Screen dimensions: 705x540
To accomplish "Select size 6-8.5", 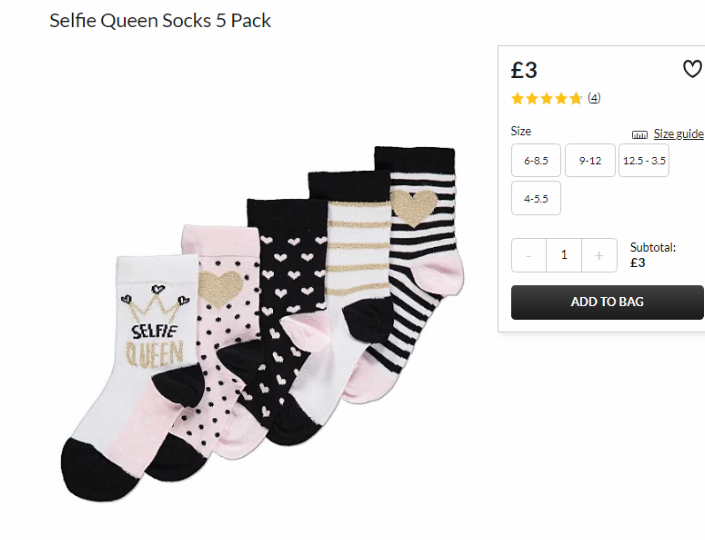I will [x=536, y=161].
